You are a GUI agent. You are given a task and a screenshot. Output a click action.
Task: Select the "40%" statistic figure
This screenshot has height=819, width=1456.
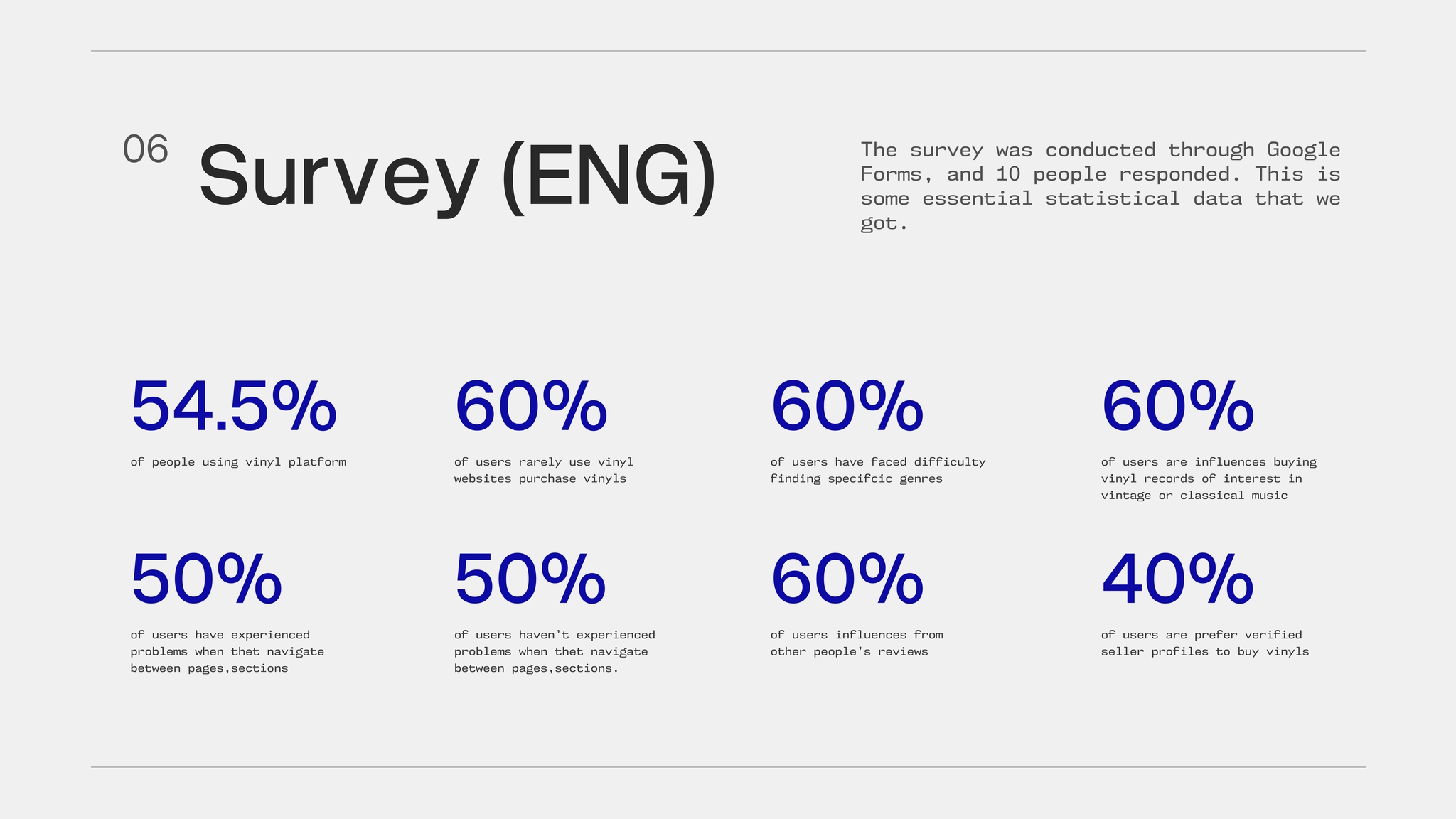[1177, 580]
